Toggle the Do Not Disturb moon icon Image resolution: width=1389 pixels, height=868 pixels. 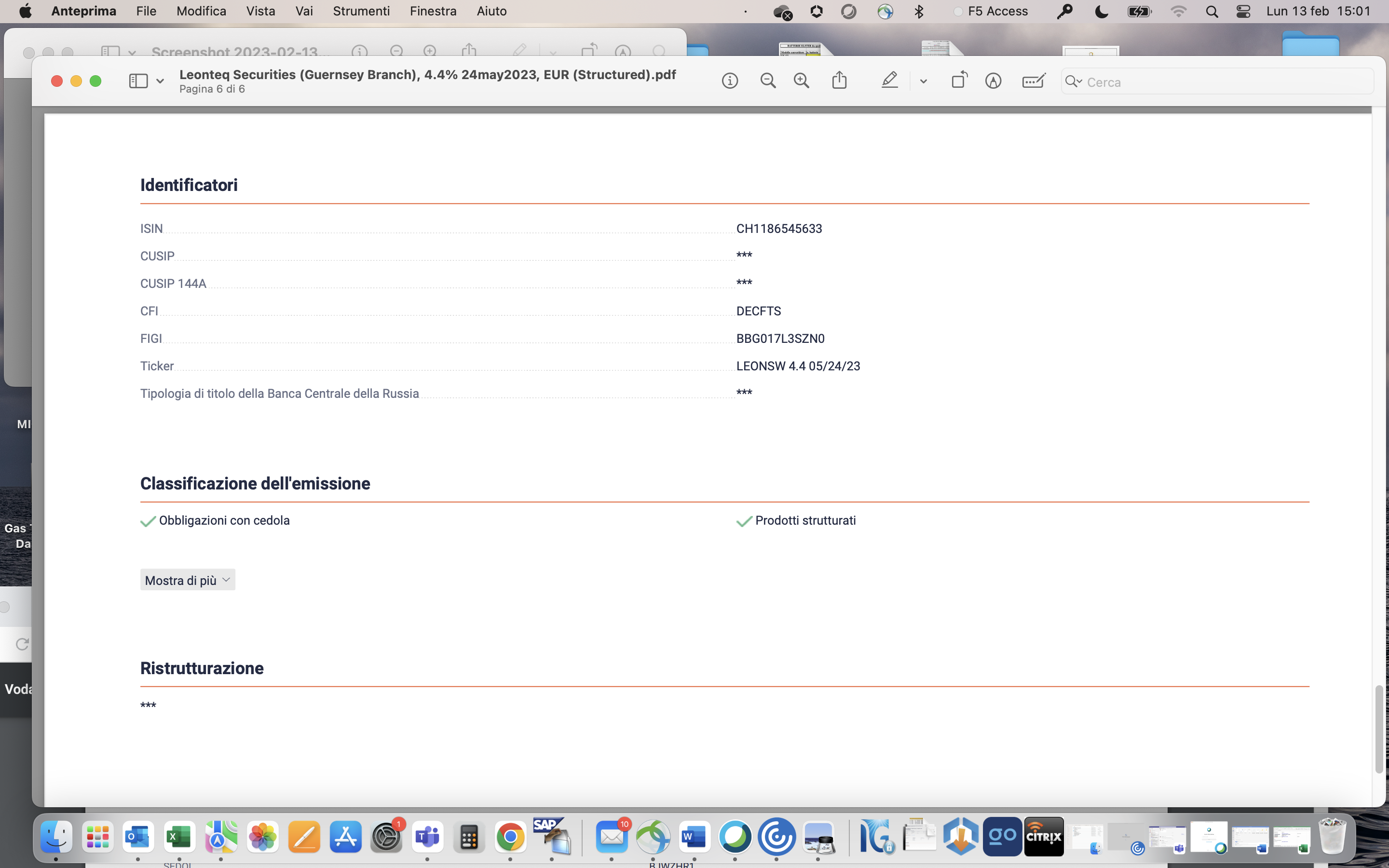point(1101,12)
